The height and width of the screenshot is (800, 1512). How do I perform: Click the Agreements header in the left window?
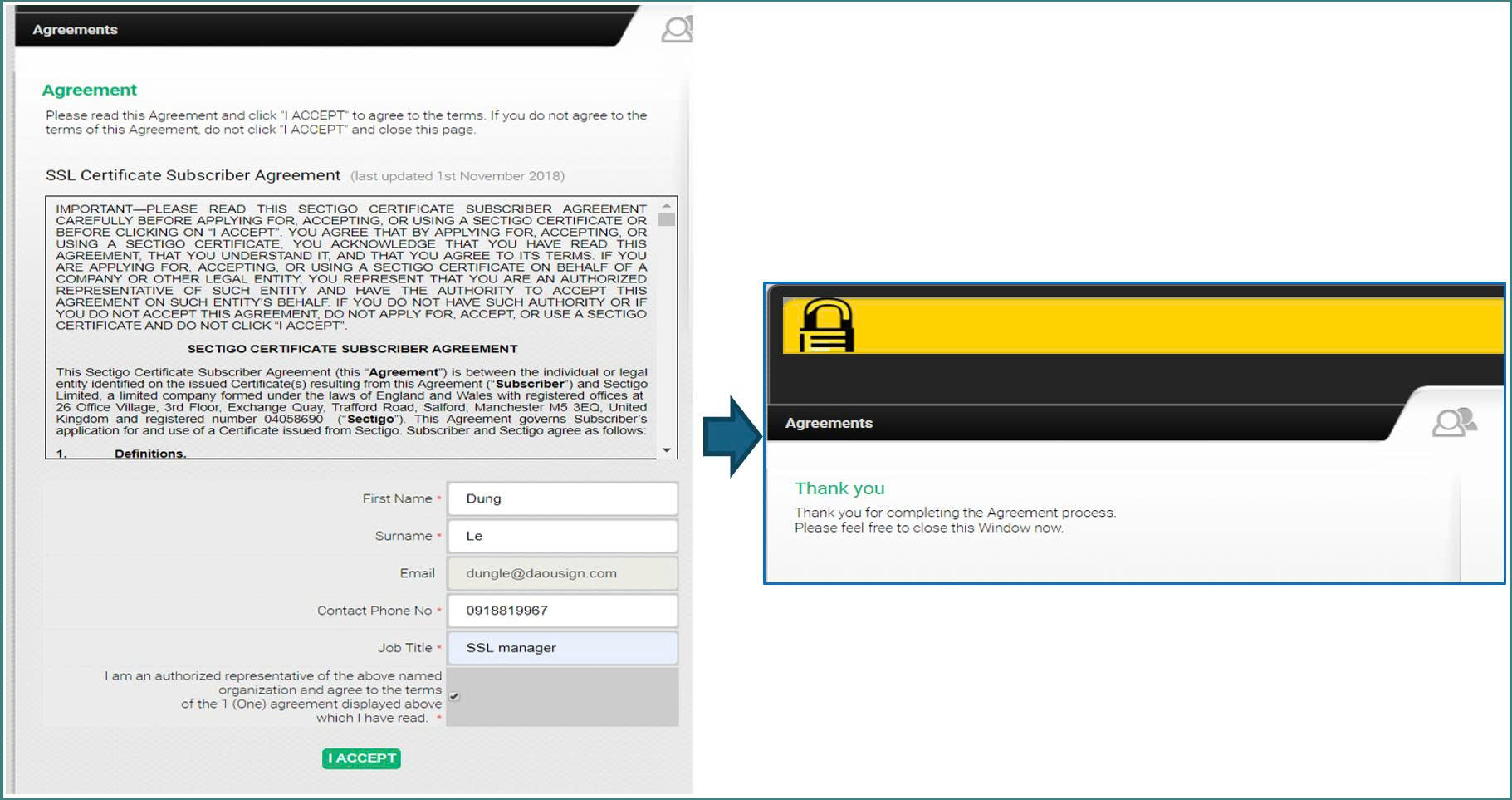[75, 29]
